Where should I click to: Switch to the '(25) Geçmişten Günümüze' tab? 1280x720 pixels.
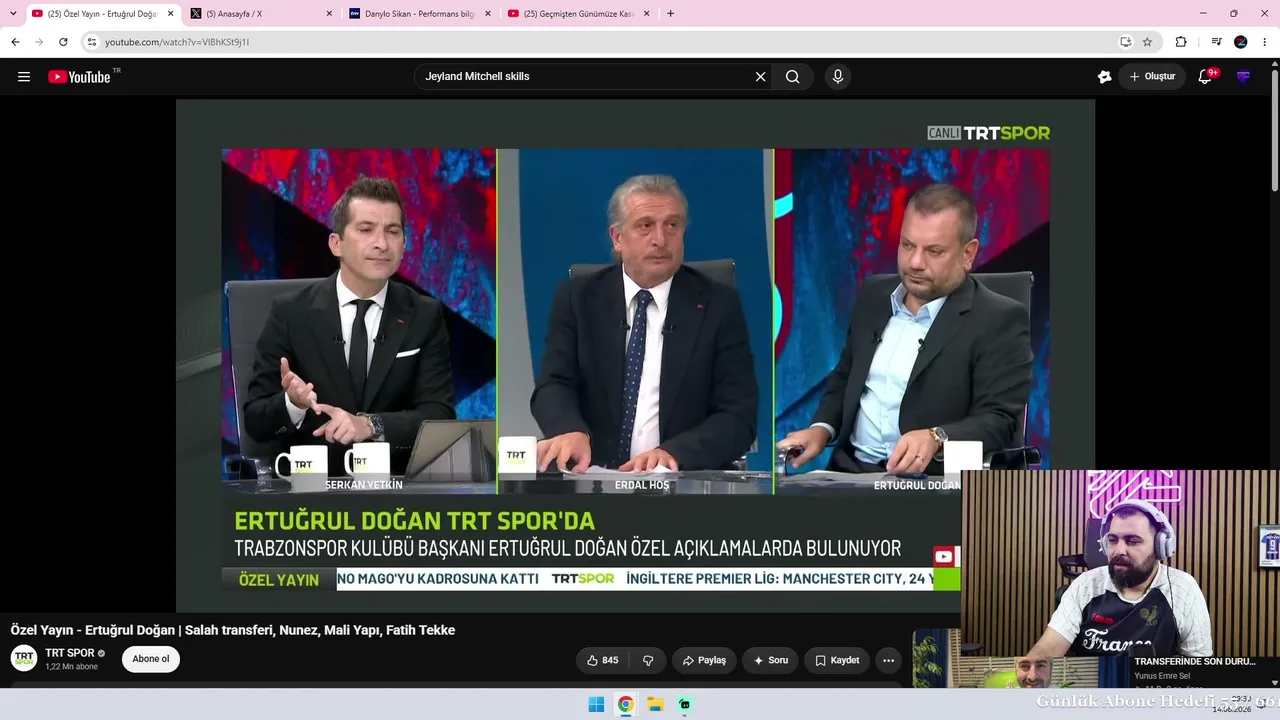pos(578,14)
